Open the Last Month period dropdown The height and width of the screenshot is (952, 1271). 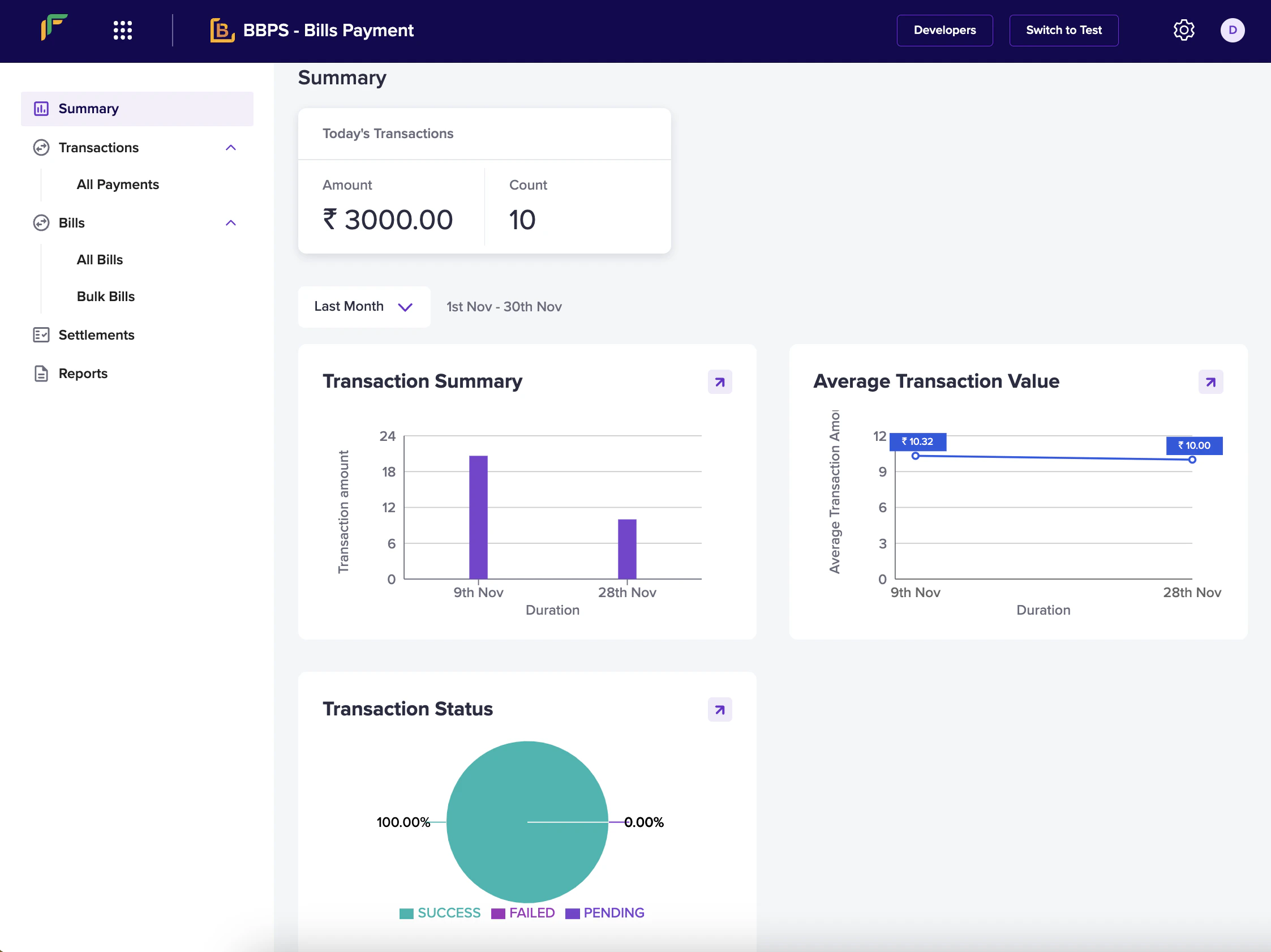point(364,307)
